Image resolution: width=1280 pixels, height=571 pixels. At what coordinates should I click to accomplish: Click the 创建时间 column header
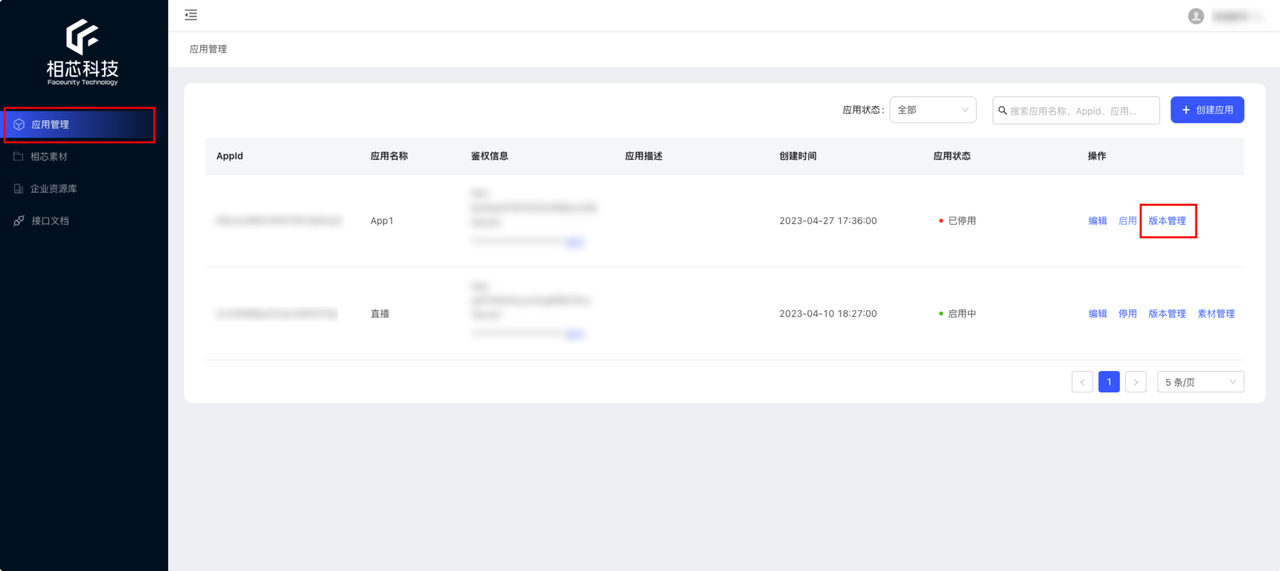click(798, 157)
